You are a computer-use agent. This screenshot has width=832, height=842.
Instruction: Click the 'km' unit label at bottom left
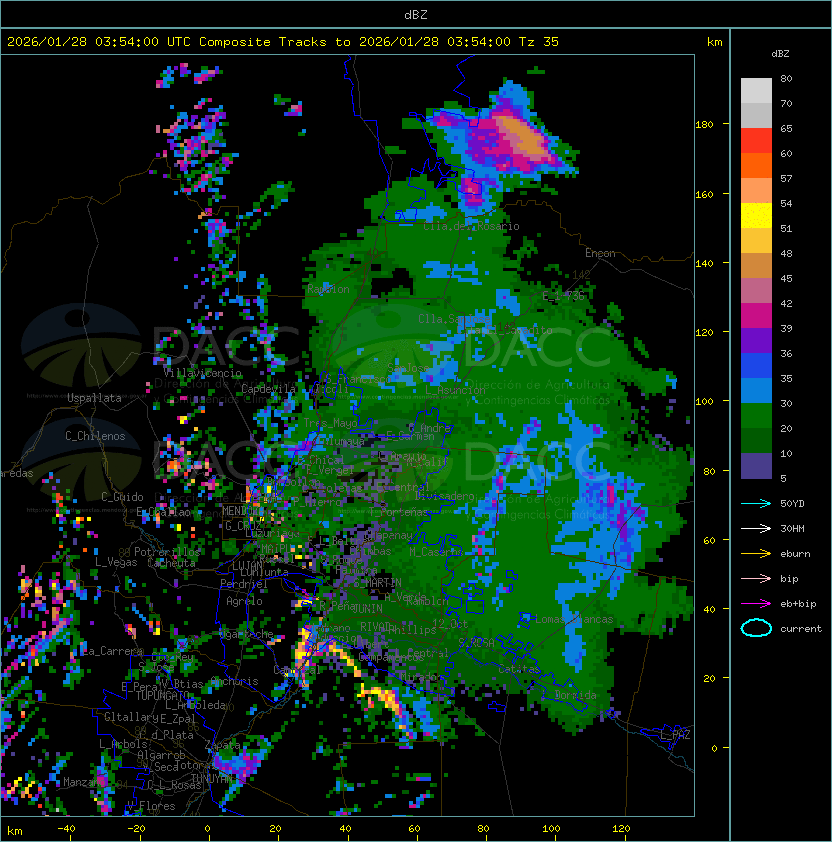click(15, 831)
